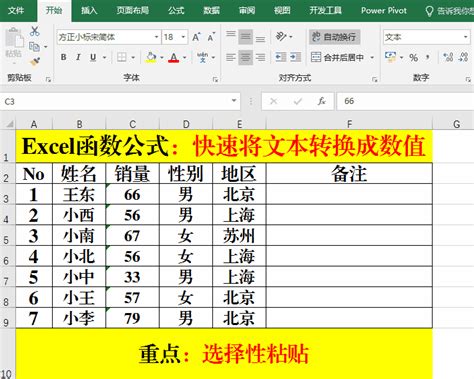
Task: Decrease font size with small A
Action: (x=211, y=37)
